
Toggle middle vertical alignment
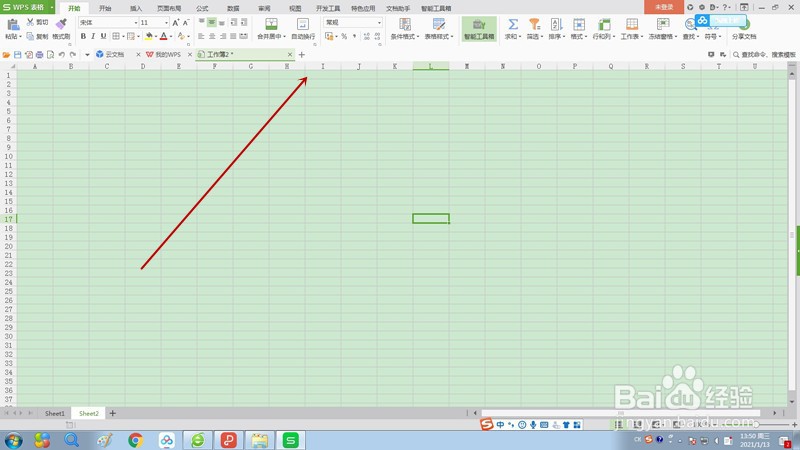pos(211,22)
